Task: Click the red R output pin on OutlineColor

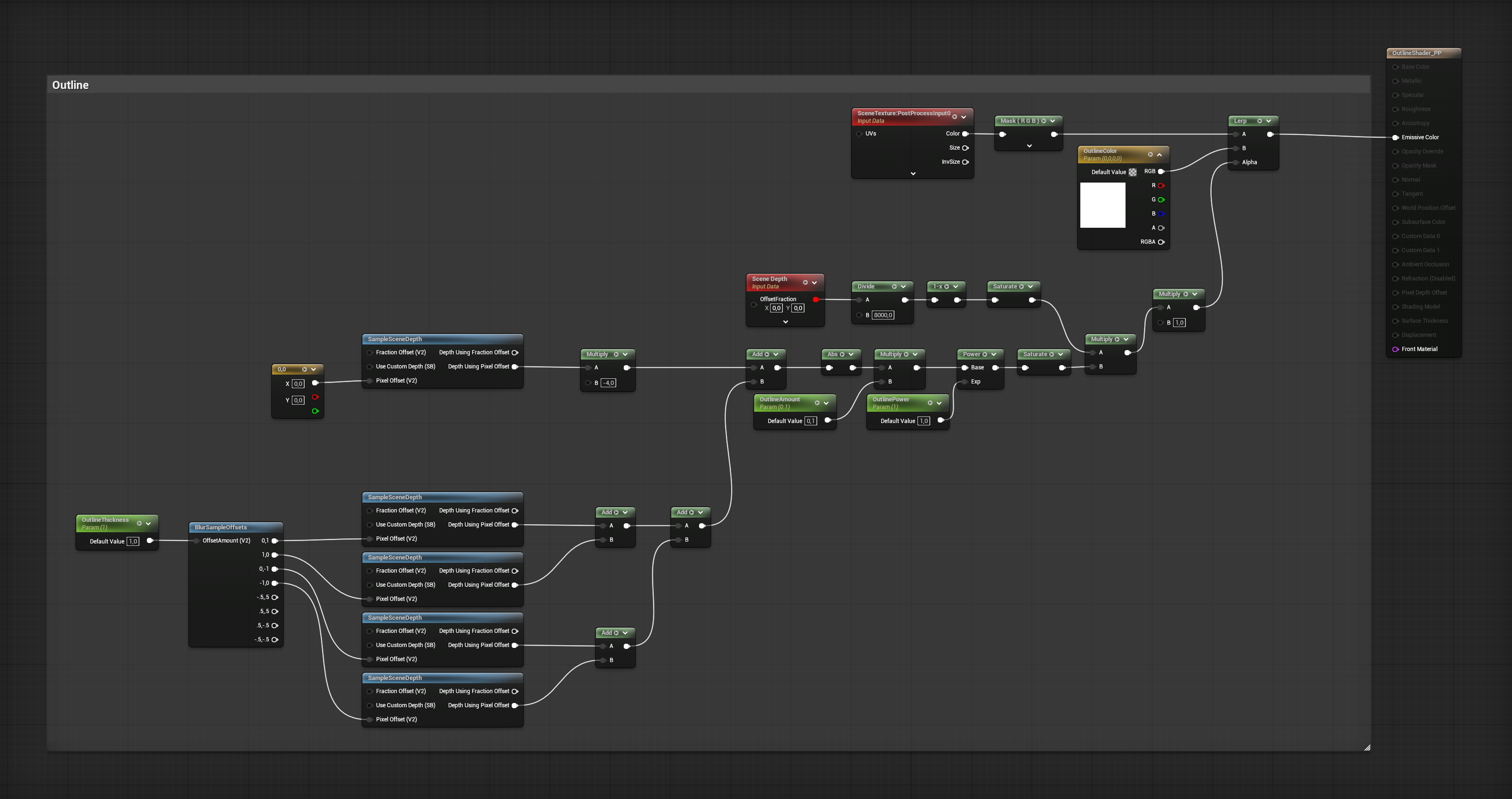Action: coord(1161,185)
